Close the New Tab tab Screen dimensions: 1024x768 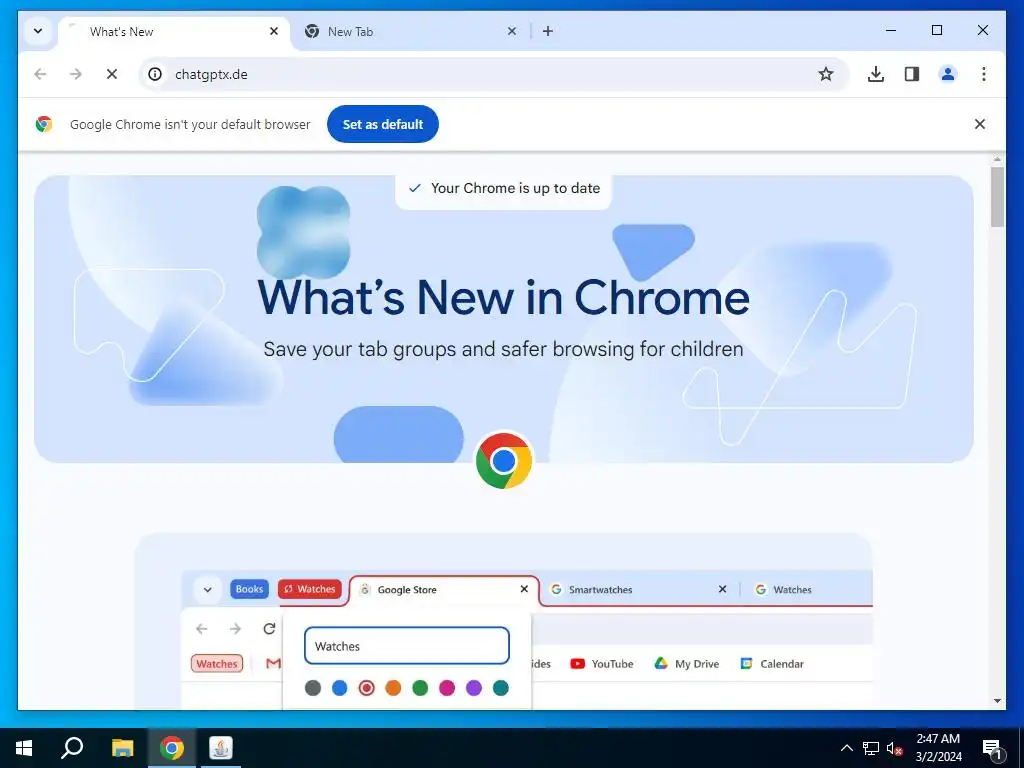[x=511, y=31]
